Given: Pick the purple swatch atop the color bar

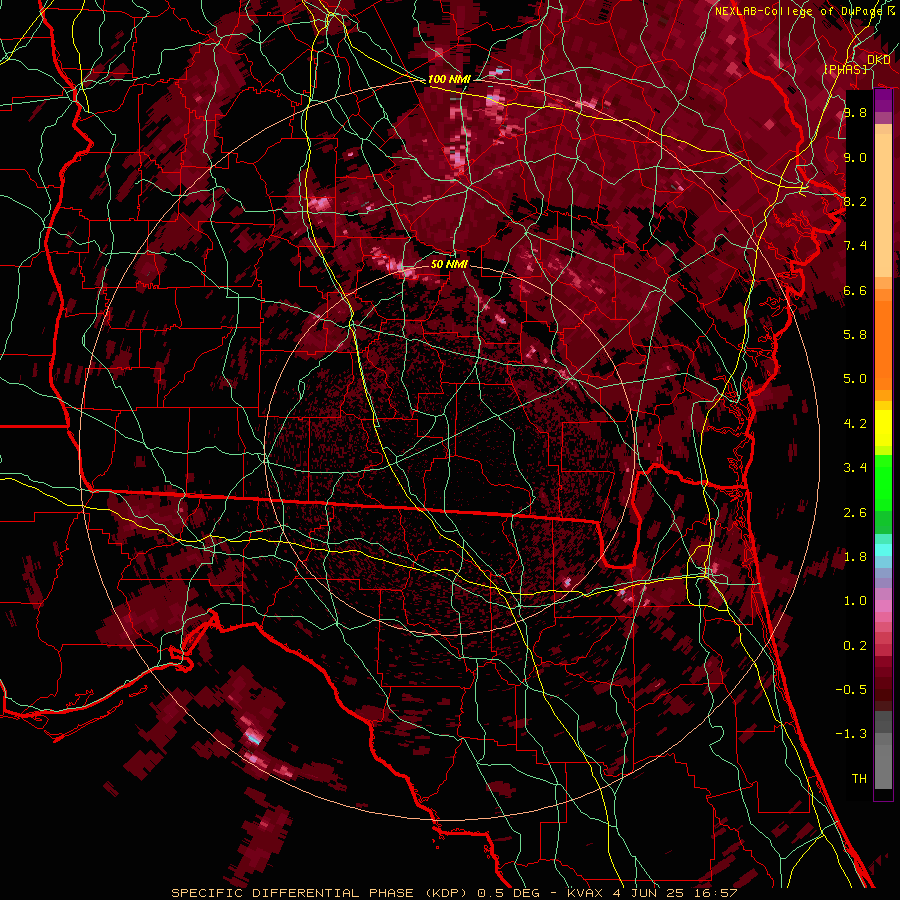Looking at the screenshot, I should coord(883,100).
